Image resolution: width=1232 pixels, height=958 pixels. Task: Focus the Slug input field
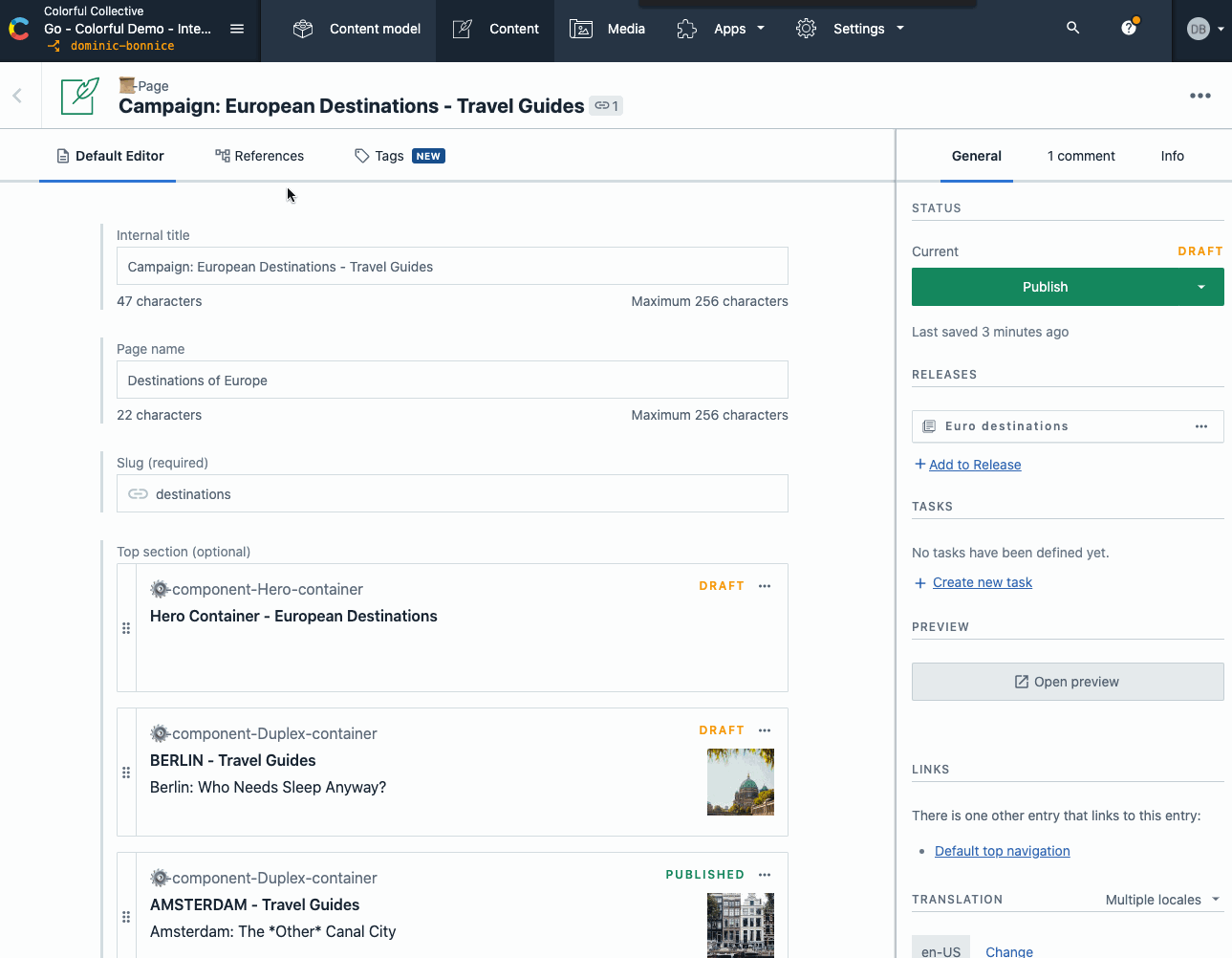pyautogui.click(x=452, y=494)
